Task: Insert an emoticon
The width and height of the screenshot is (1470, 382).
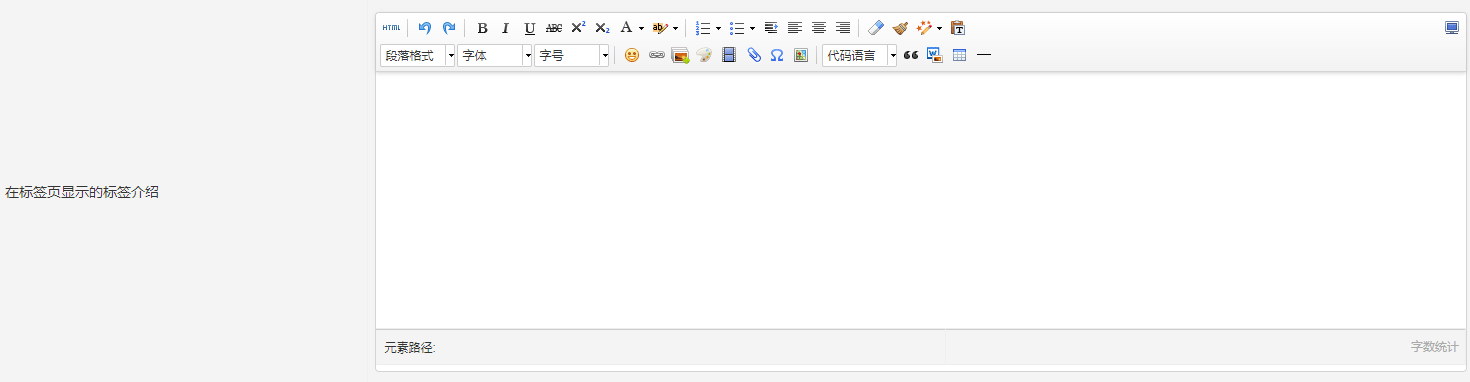Action: (632, 56)
